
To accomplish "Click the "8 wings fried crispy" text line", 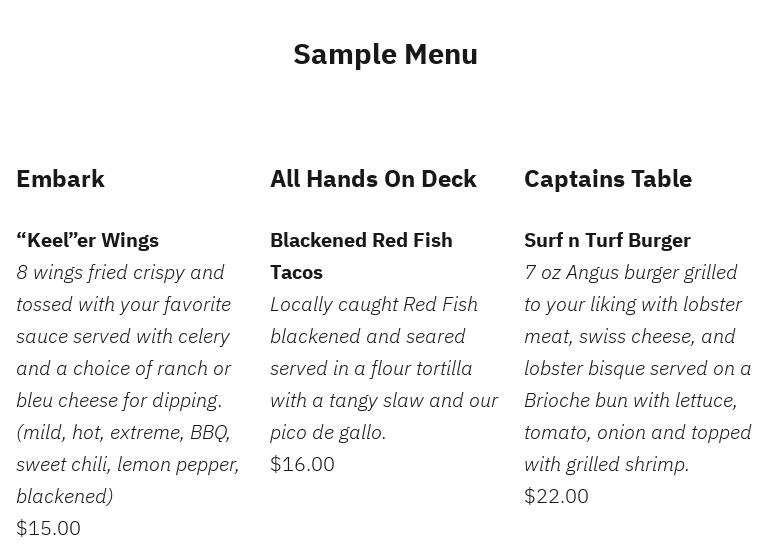I will [120, 272].
